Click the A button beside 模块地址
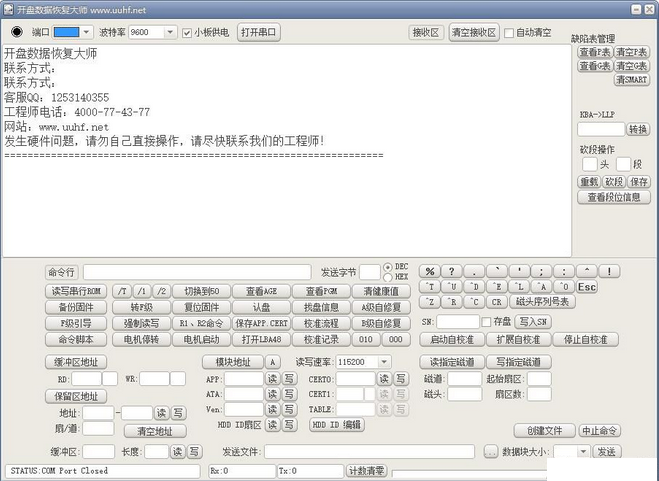 [273, 362]
